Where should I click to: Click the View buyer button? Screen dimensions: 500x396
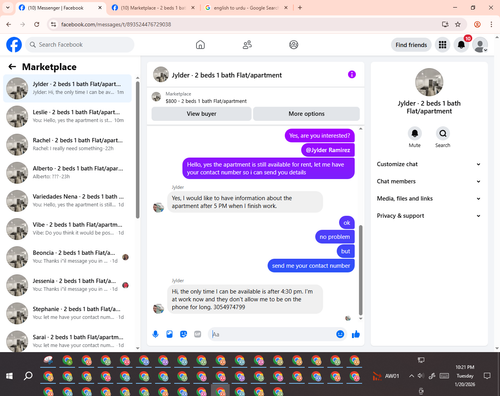[x=201, y=114]
